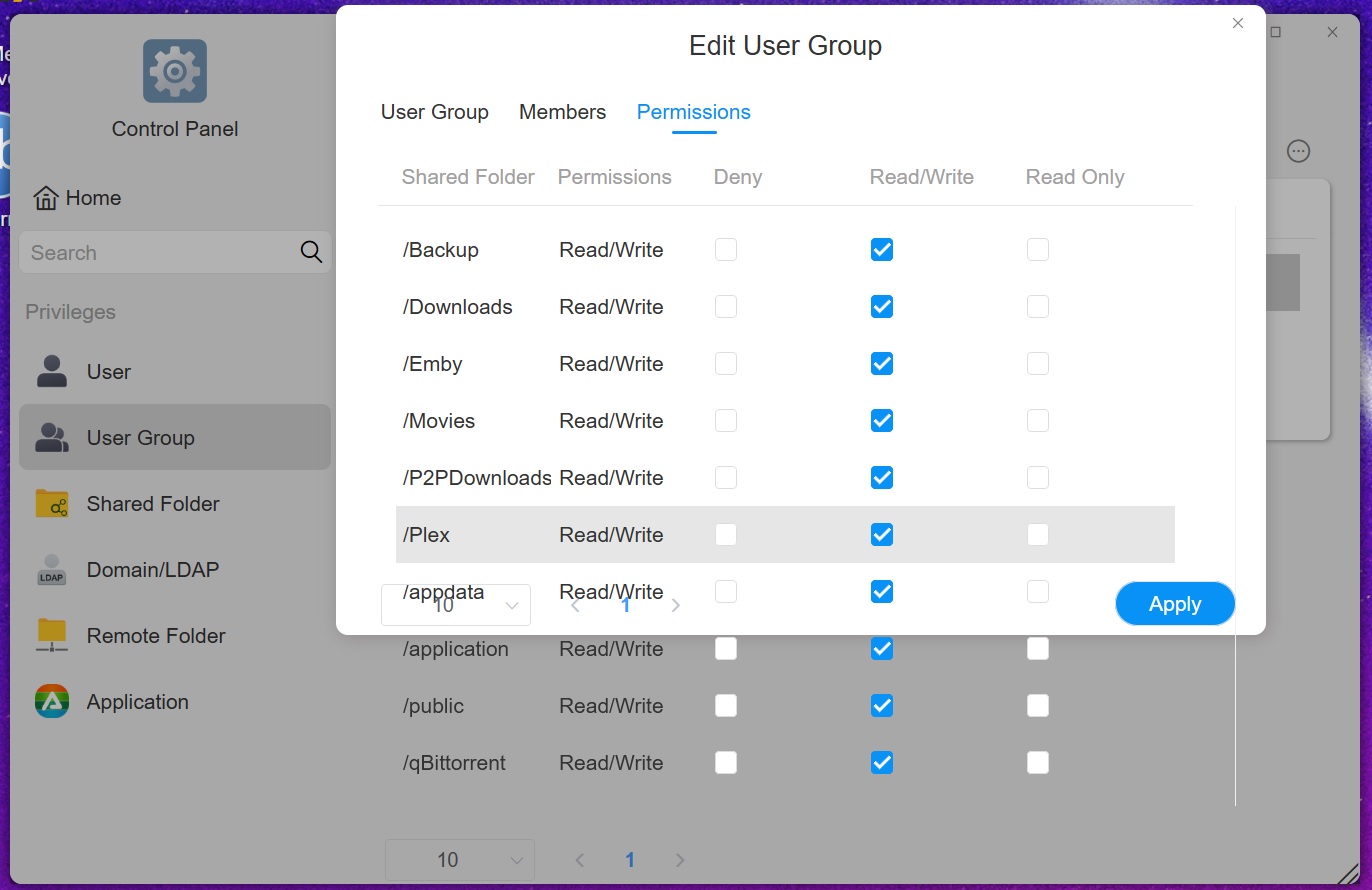Check Read Only for the /Emby folder
This screenshot has height=890, width=1372.
1038,364
